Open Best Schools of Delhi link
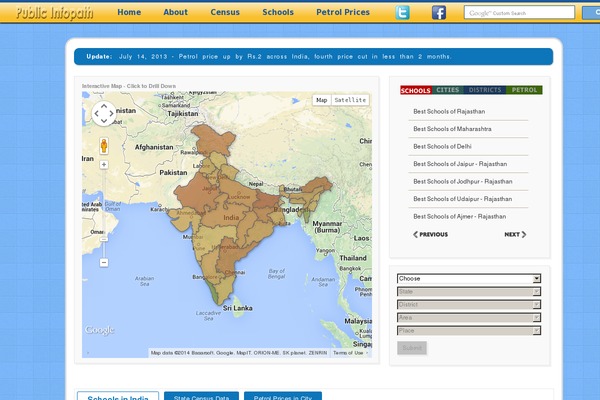The height and width of the screenshot is (400, 600). [x=442, y=147]
